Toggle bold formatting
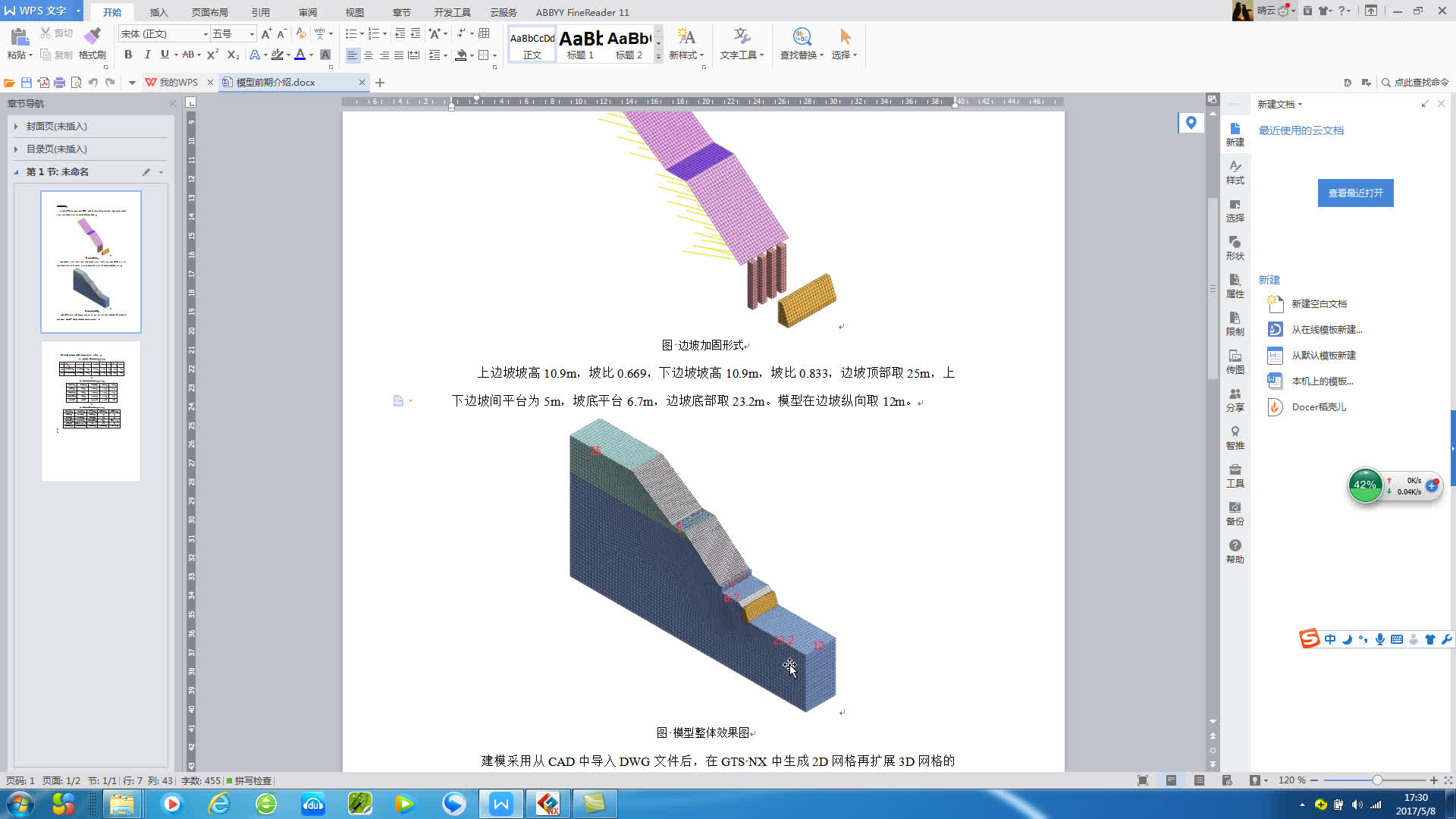Image resolution: width=1456 pixels, height=819 pixels. click(128, 55)
